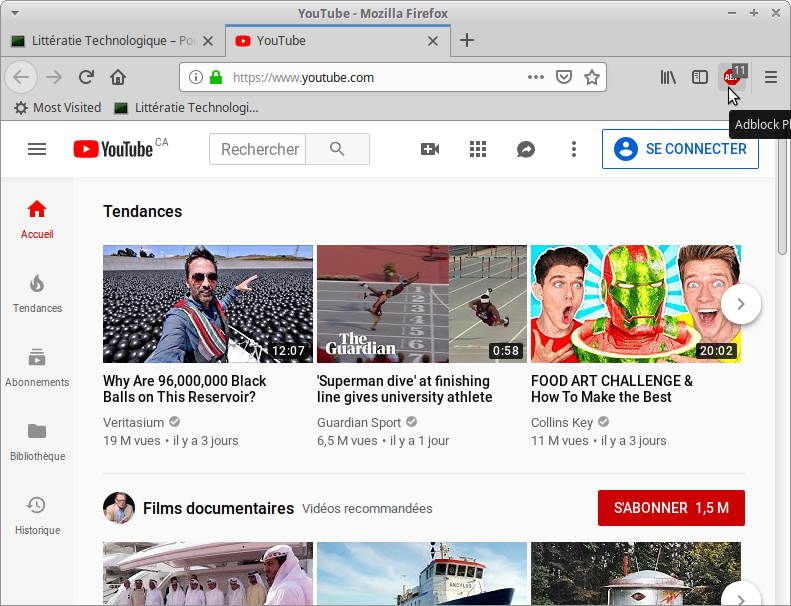
Task: Open the YouTube hamburger guide menu
Action: point(37,149)
